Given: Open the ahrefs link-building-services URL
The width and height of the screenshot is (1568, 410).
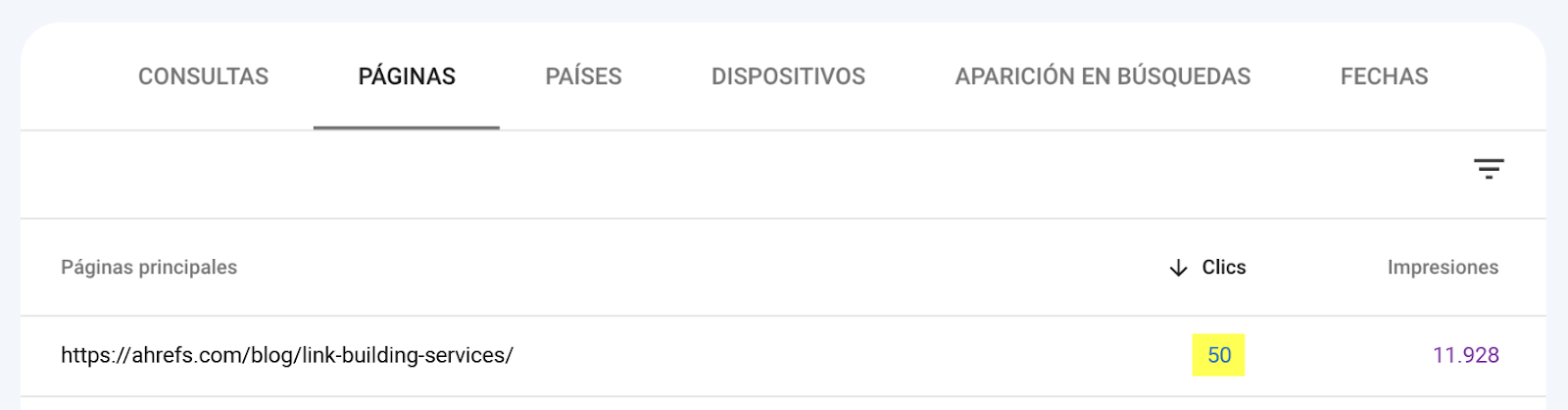Looking at the screenshot, I should tap(287, 355).
